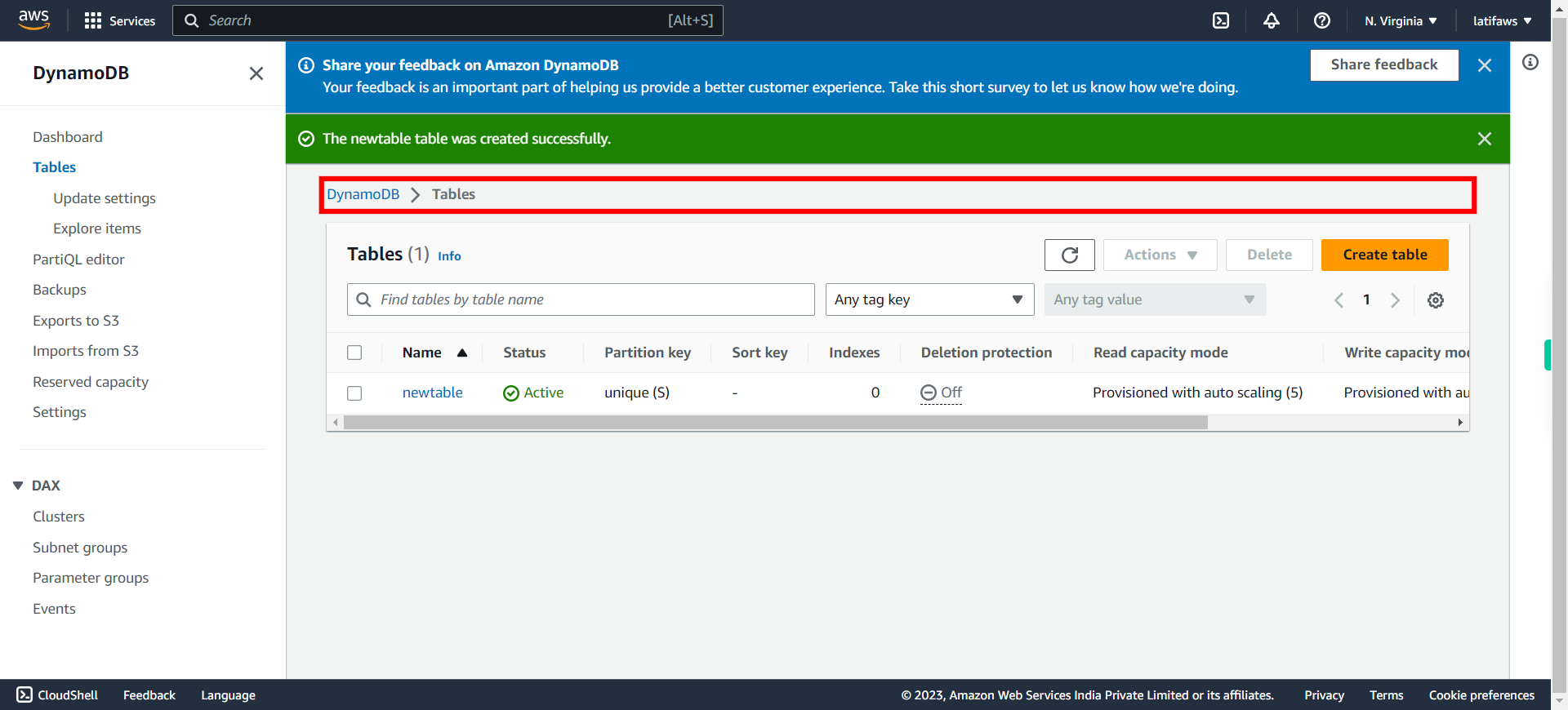The image size is (1568, 710).
Task: Open DAX Clusters
Action: pyautogui.click(x=59, y=517)
